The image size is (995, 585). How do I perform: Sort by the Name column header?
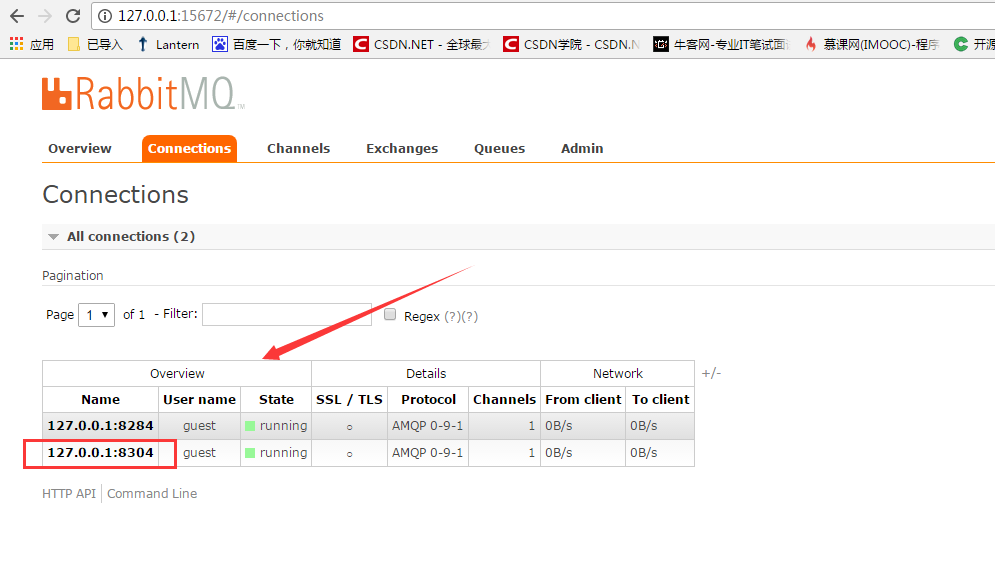coord(100,400)
